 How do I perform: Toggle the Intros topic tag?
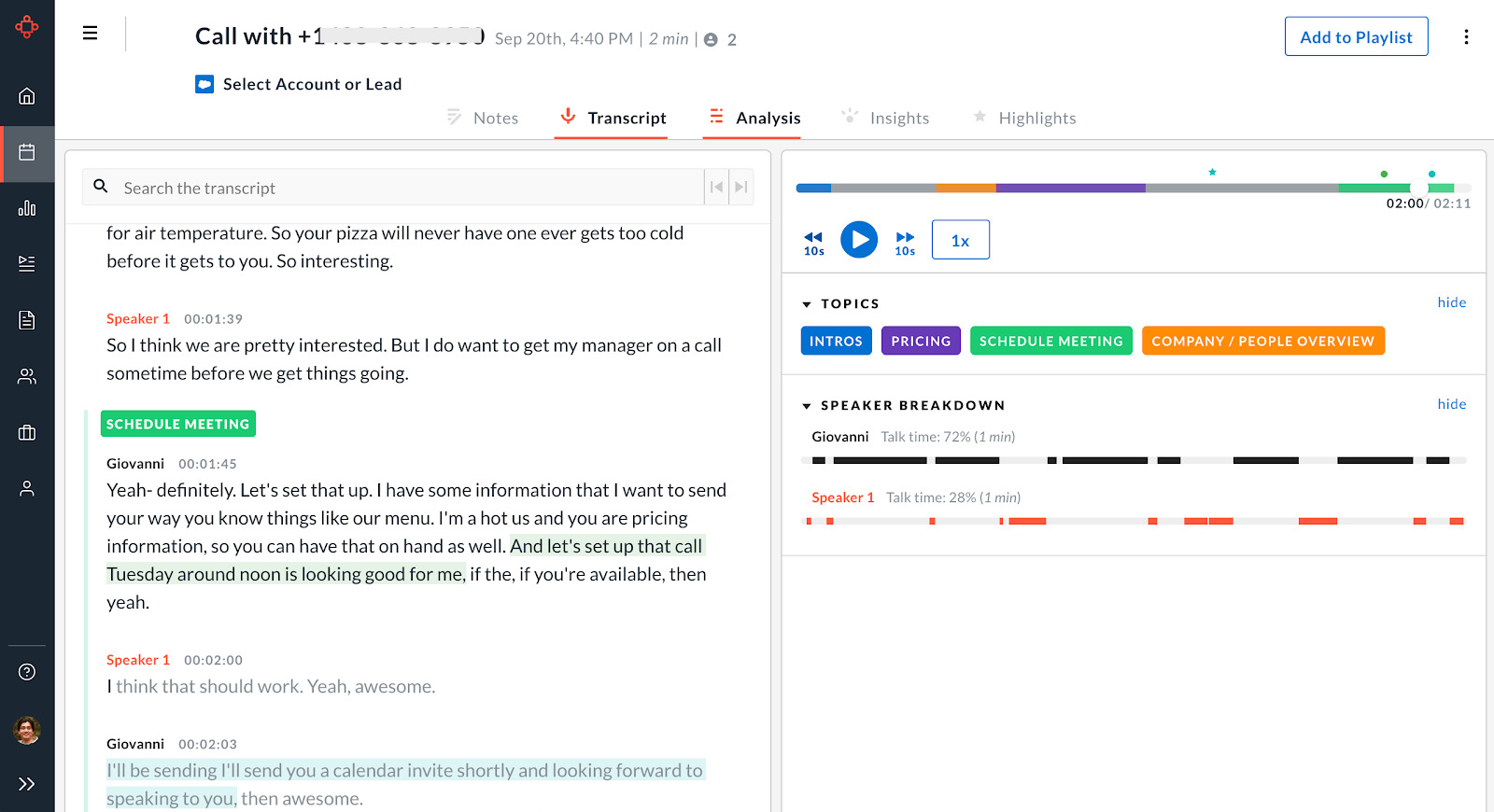pos(836,341)
